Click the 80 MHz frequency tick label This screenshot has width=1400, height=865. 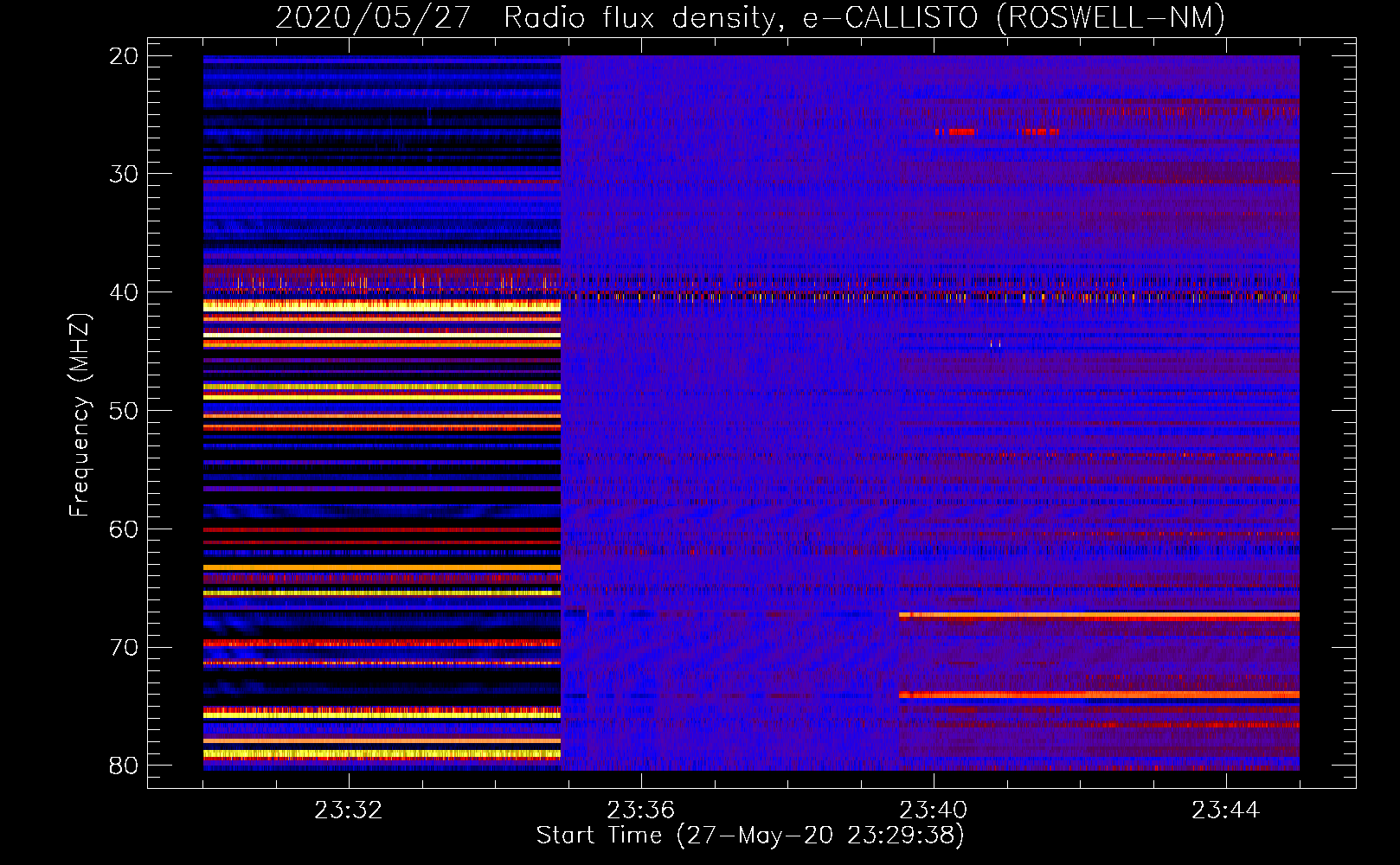click(124, 766)
